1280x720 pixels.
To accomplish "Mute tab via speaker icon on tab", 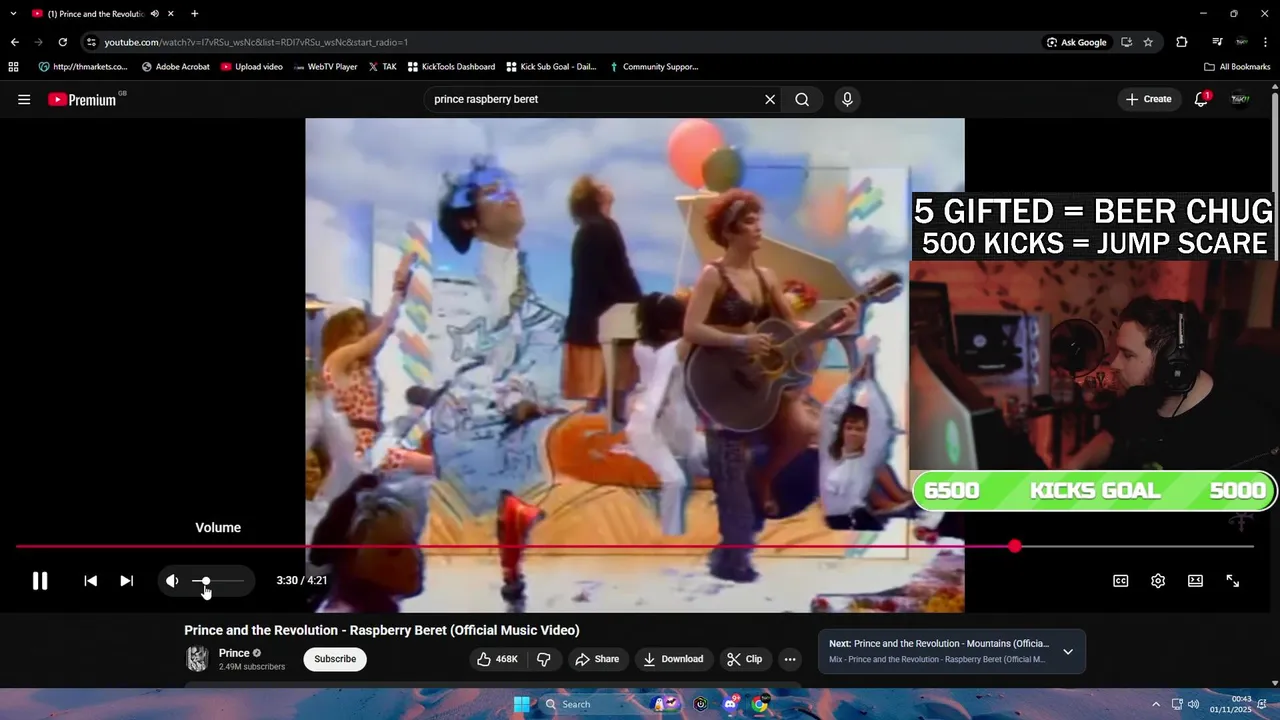I will click(x=154, y=14).
